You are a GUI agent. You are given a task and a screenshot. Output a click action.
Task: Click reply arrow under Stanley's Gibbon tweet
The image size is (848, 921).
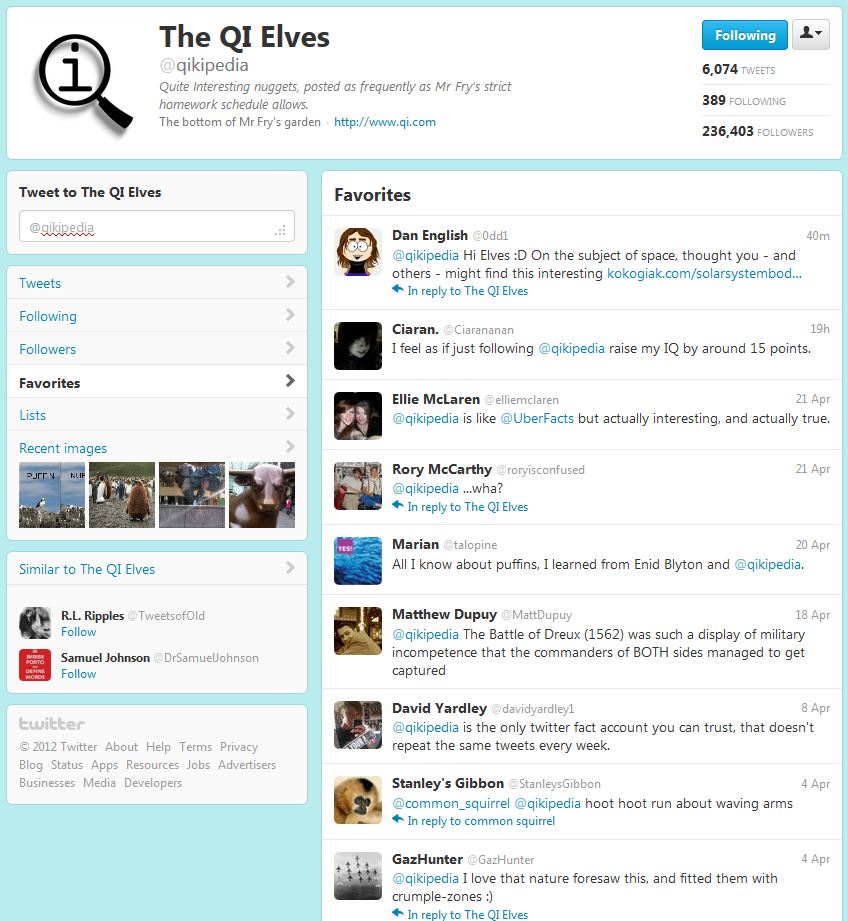coord(398,819)
